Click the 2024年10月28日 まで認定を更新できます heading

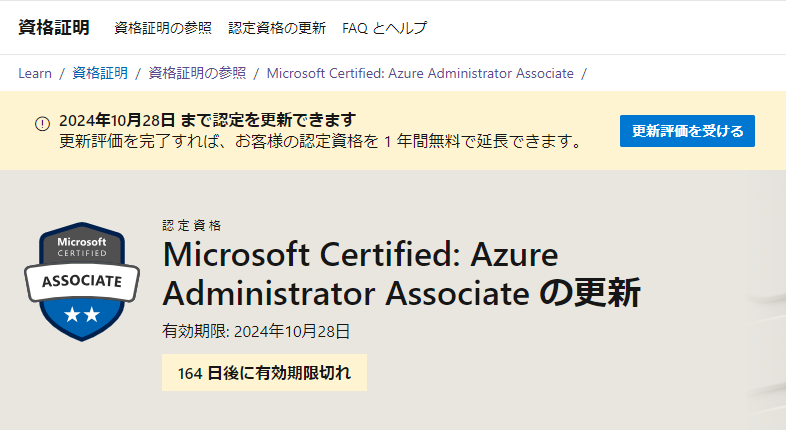pyautogui.click(x=208, y=120)
